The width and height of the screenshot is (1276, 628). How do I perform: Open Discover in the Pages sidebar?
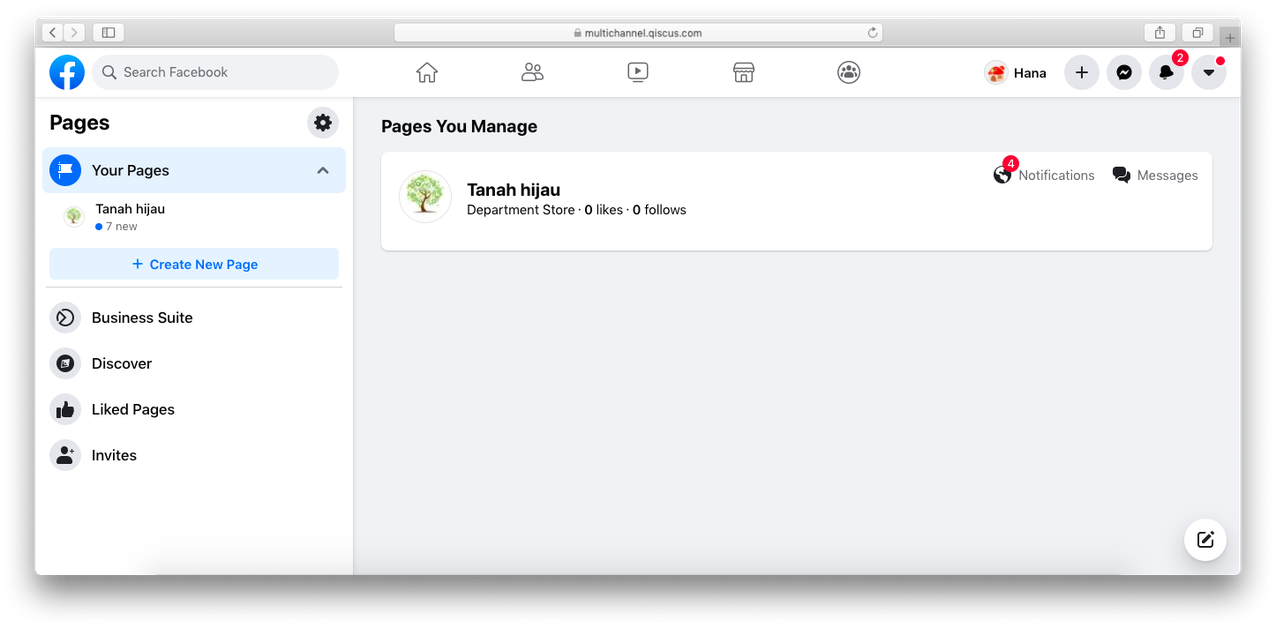[x=122, y=363]
